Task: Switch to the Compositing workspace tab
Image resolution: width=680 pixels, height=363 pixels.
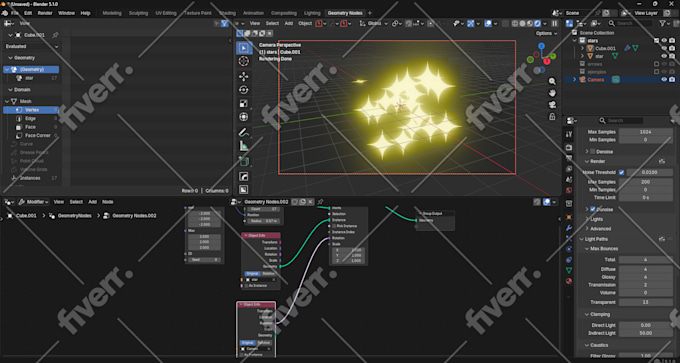Action: point(284,13)
